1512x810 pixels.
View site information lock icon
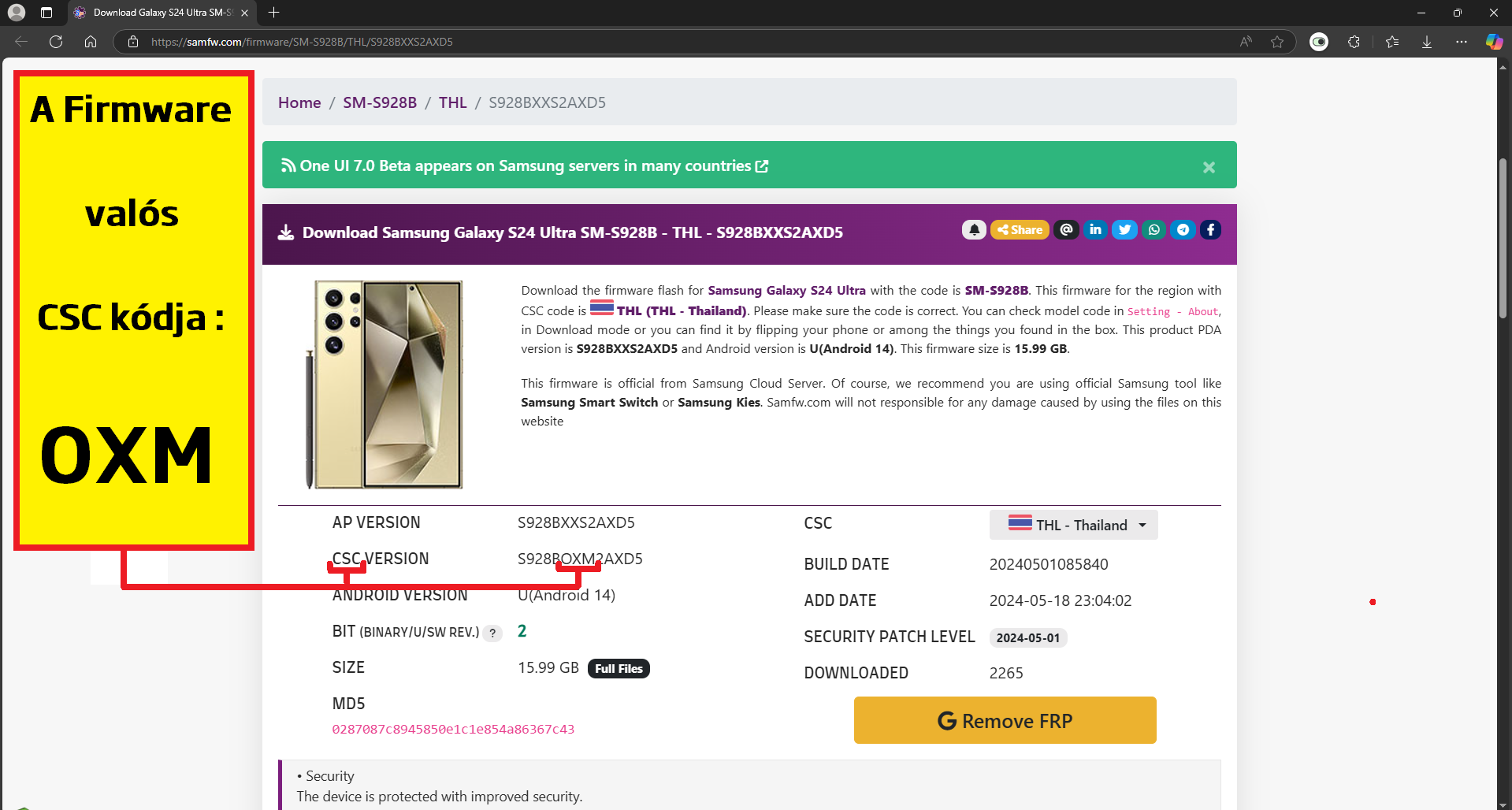pos(133,42)
